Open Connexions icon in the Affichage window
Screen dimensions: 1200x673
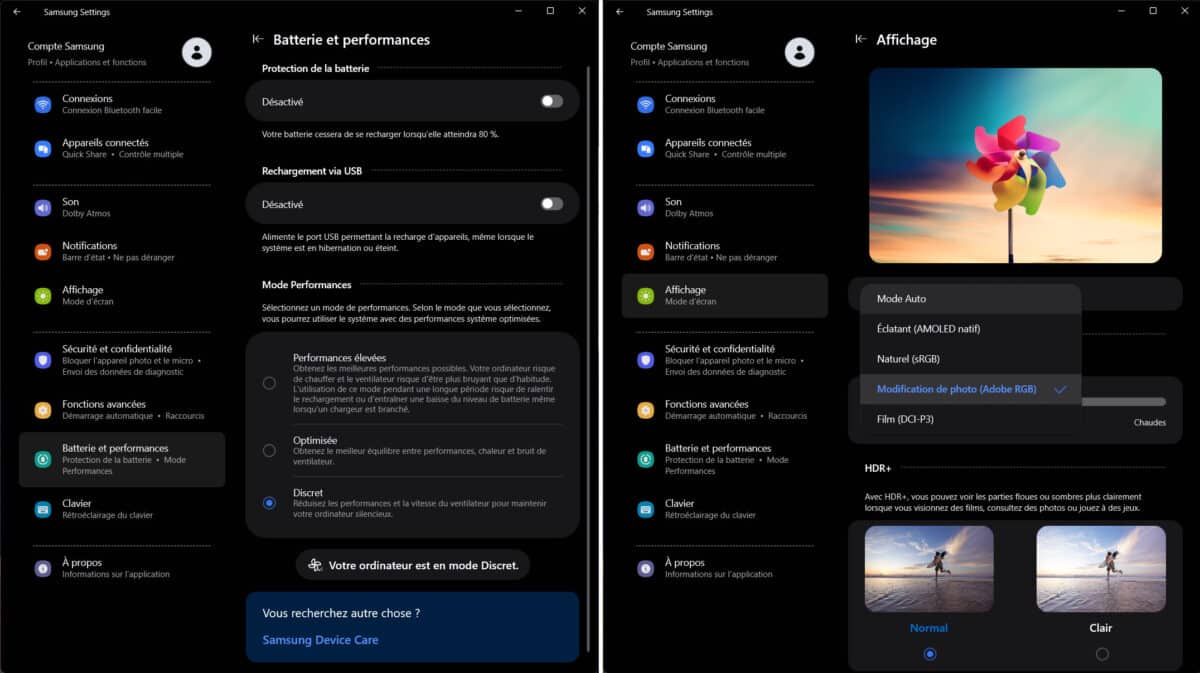[646, 104]
